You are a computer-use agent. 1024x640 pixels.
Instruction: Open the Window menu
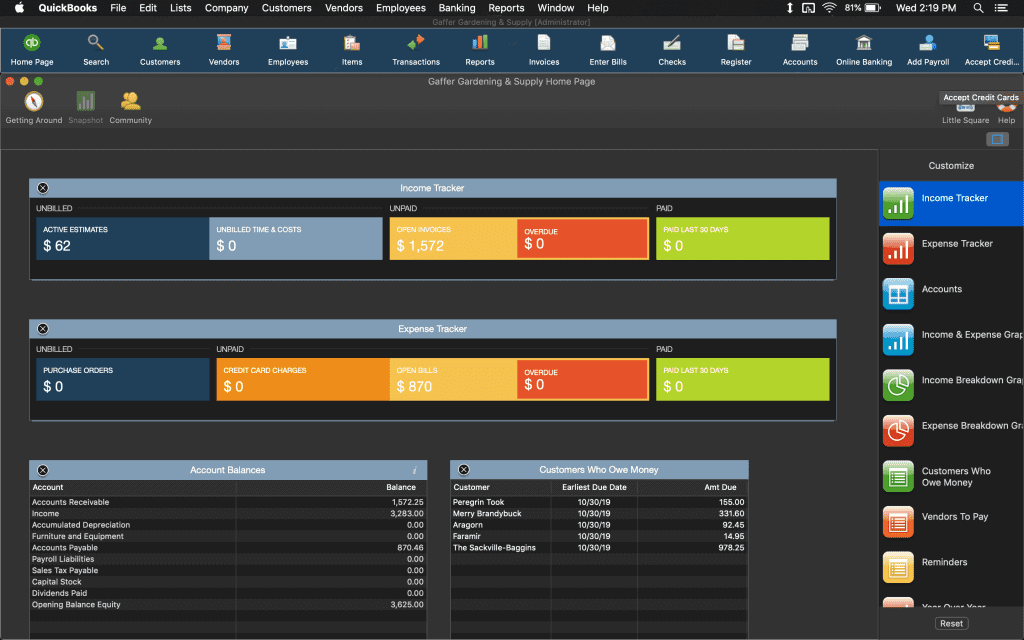point(556,8)
